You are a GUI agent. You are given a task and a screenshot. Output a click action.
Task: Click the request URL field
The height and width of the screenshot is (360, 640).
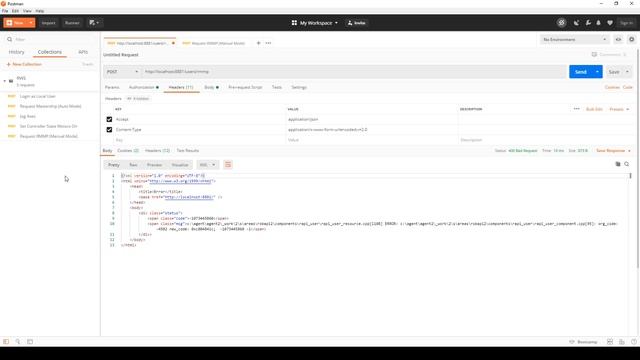[354, 72]
